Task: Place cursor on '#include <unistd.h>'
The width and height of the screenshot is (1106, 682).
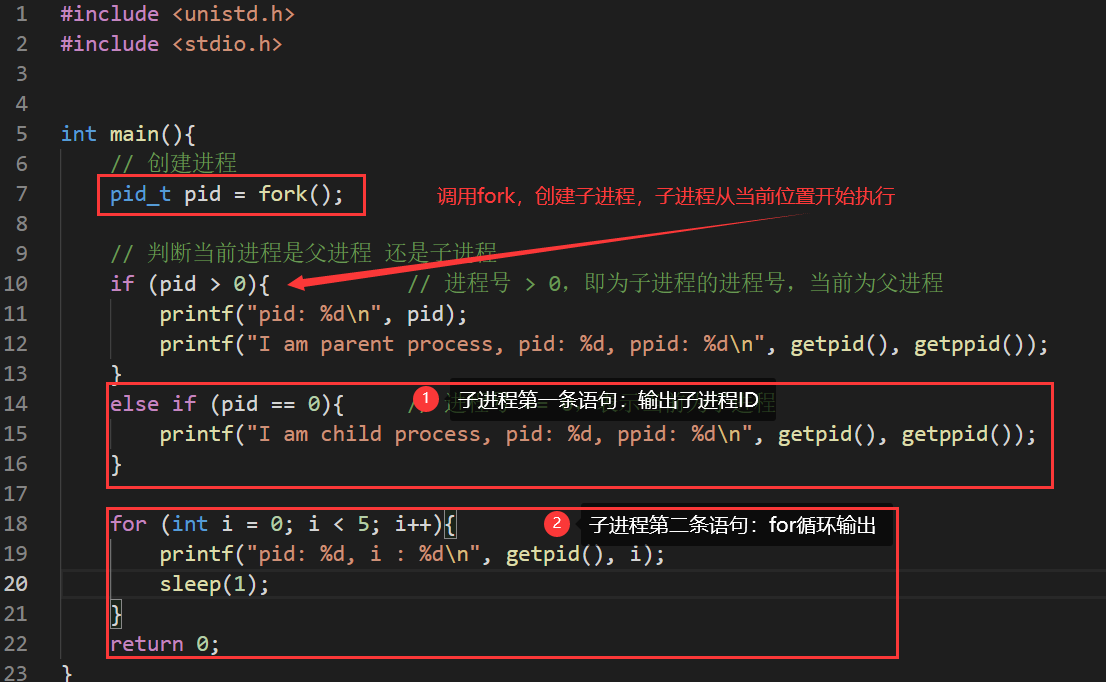Action: [x=177, y=14]
